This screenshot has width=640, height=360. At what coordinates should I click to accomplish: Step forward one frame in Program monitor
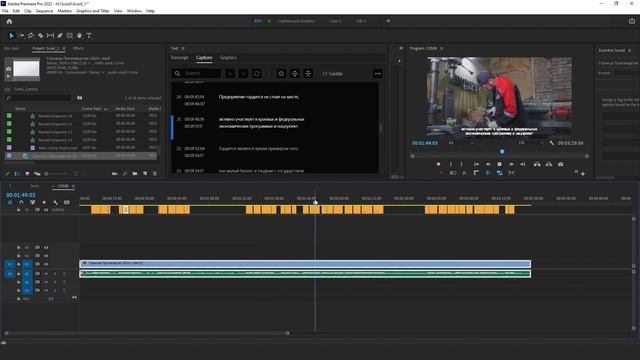(x=511, y=164)
